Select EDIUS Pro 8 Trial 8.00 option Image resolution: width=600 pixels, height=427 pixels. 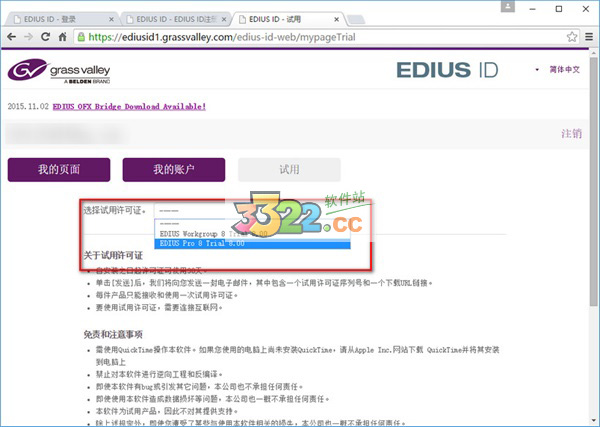[x=253, y=243]
